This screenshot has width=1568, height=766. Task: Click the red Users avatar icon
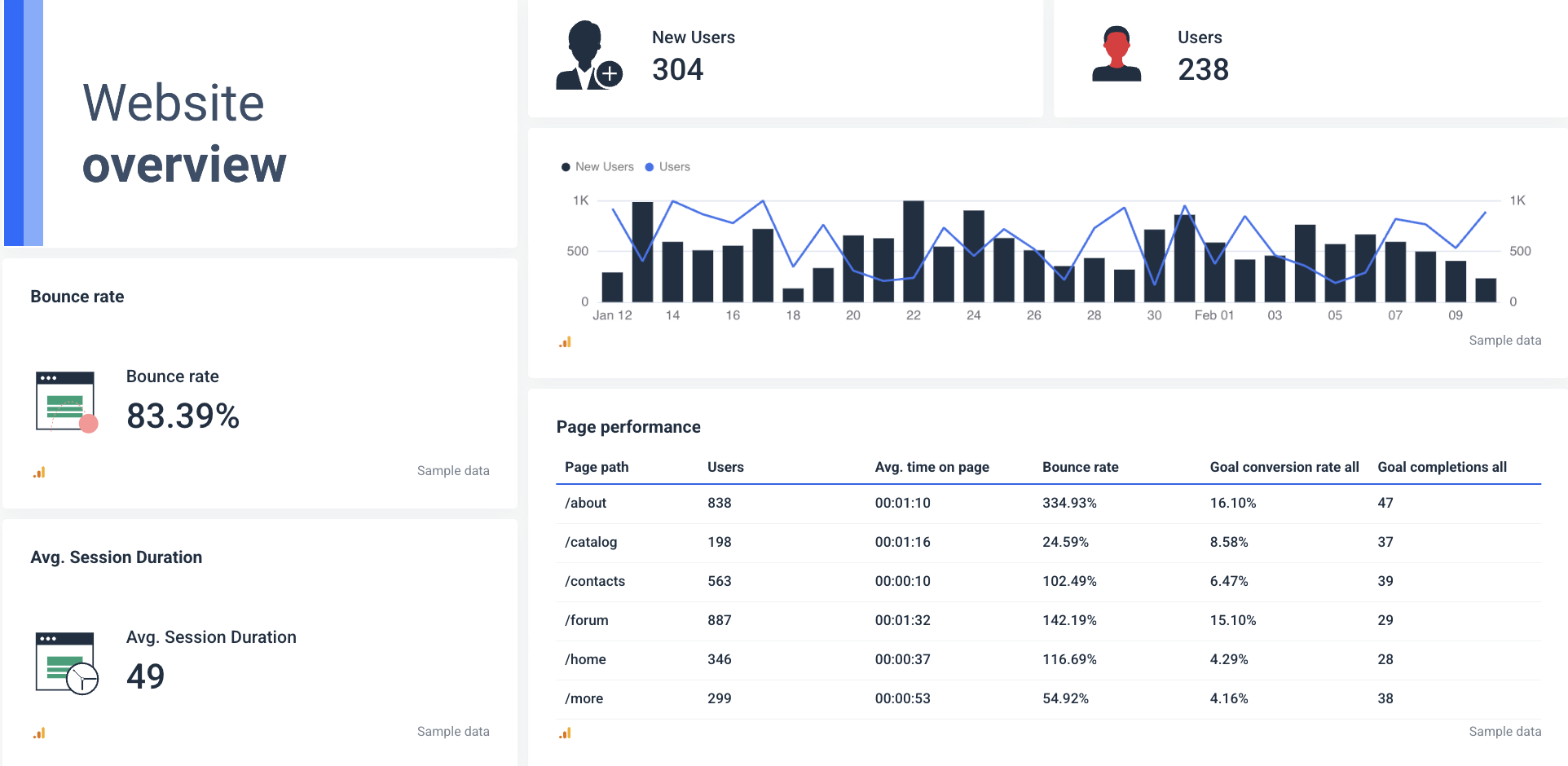pyautogui.click(x=1117, y=54)
